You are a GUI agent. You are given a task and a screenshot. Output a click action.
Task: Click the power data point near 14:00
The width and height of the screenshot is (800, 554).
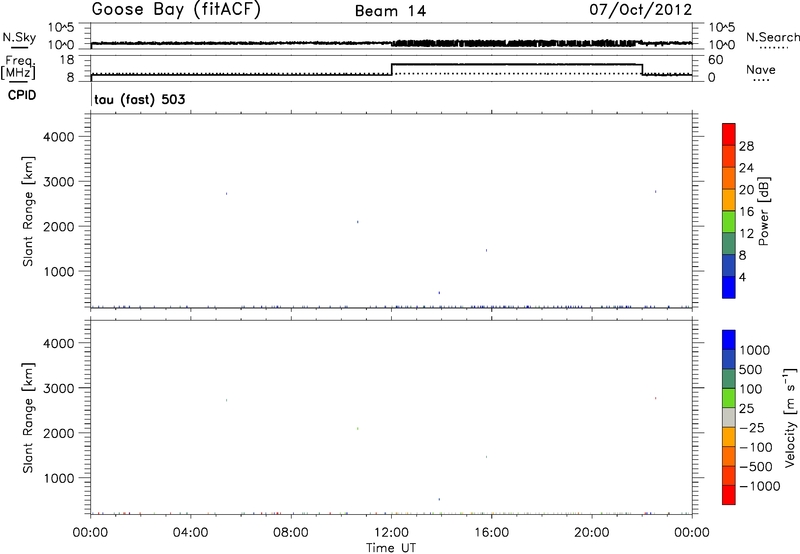click(x=439, y=293)
